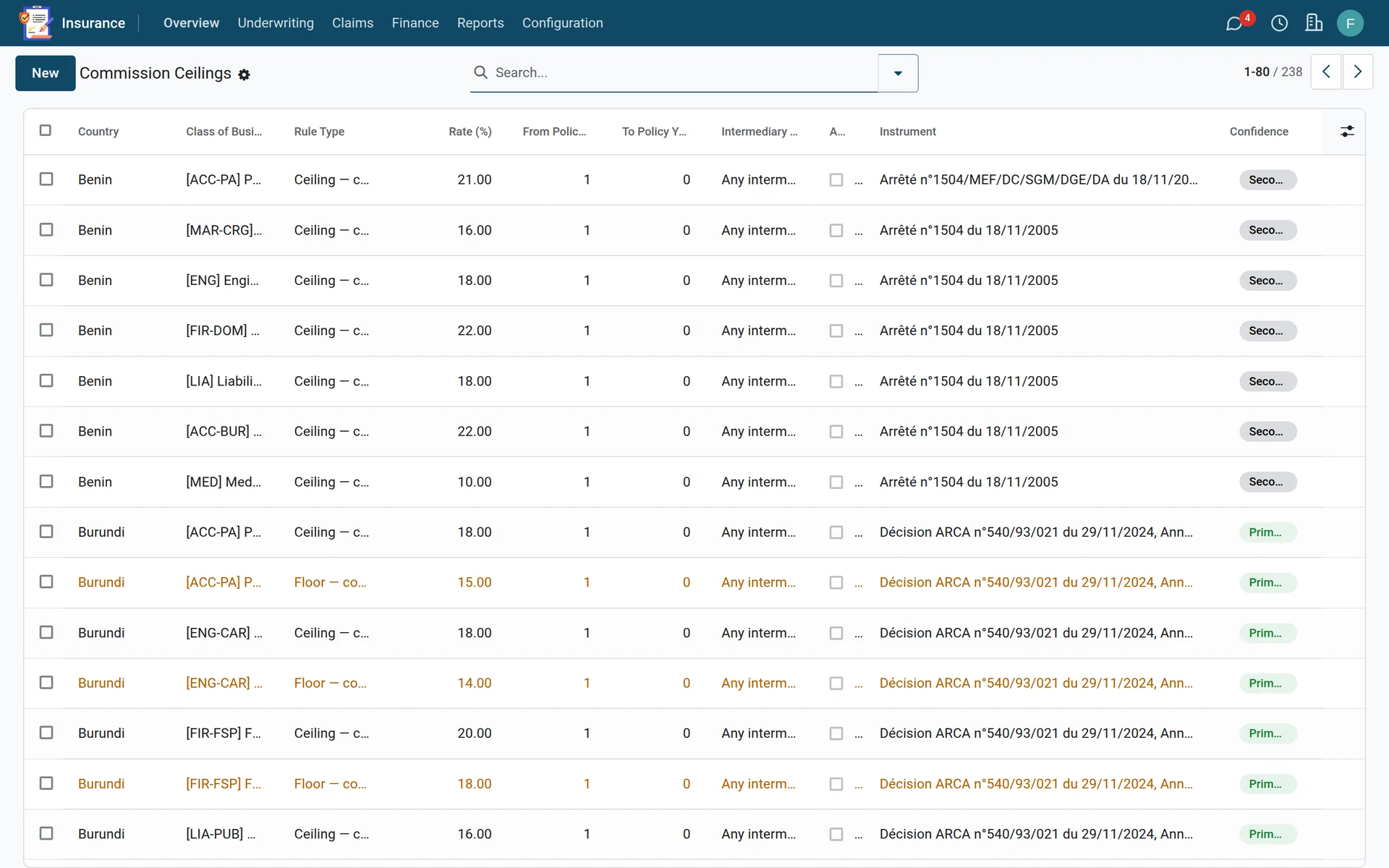
Task: Sort by the Country column header
Action: pyautogui.click(x=98, y=132)
